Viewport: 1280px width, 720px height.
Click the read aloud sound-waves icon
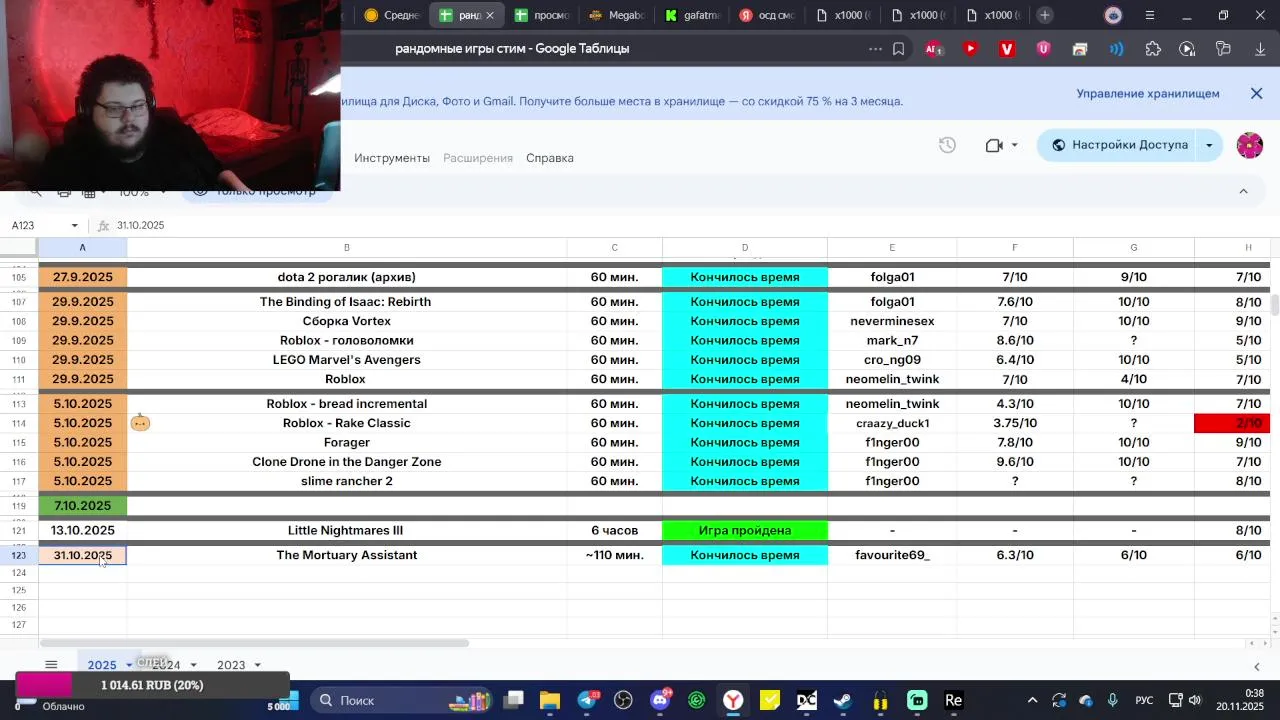[x=1116, y=49]
